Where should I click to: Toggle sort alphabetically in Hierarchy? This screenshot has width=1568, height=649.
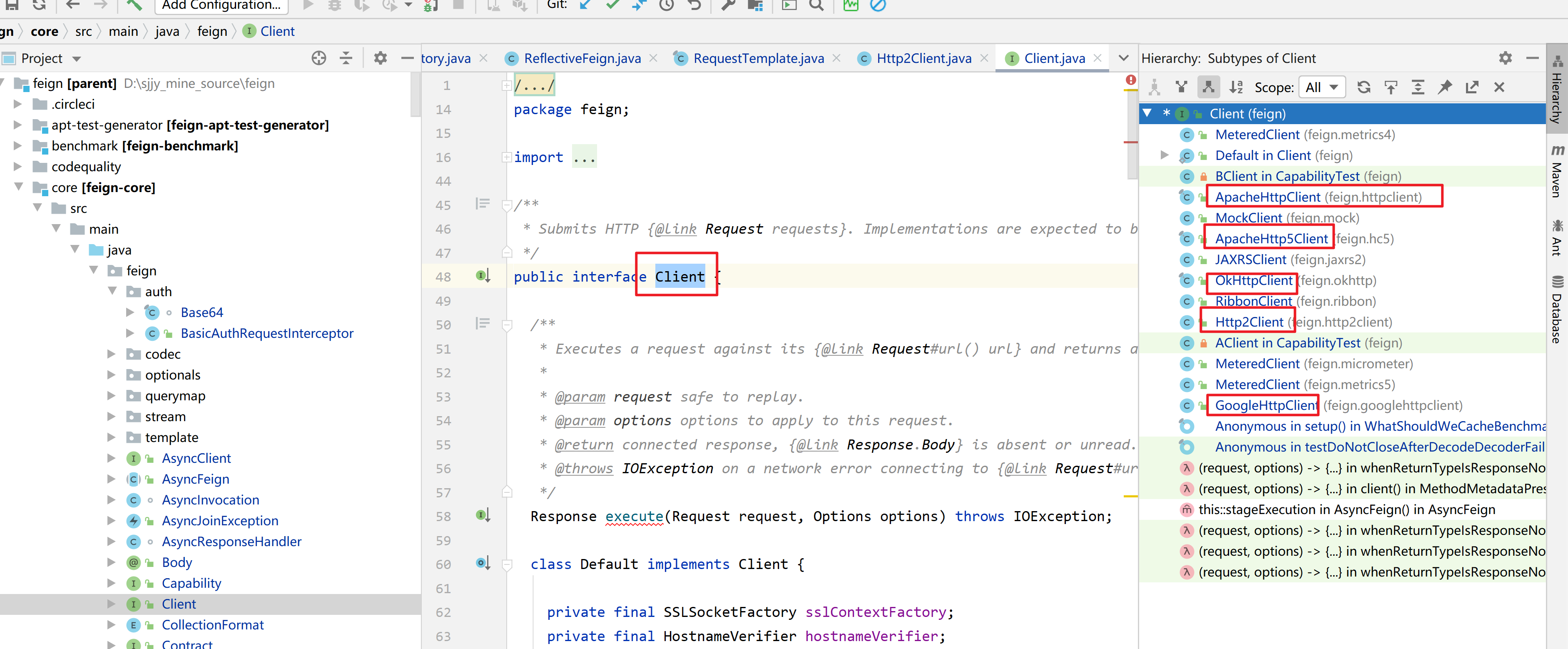(x=1236, y=87)
